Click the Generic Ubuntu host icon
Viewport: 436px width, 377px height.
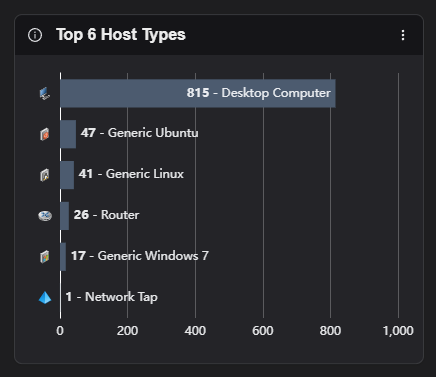tap(45, 134)
